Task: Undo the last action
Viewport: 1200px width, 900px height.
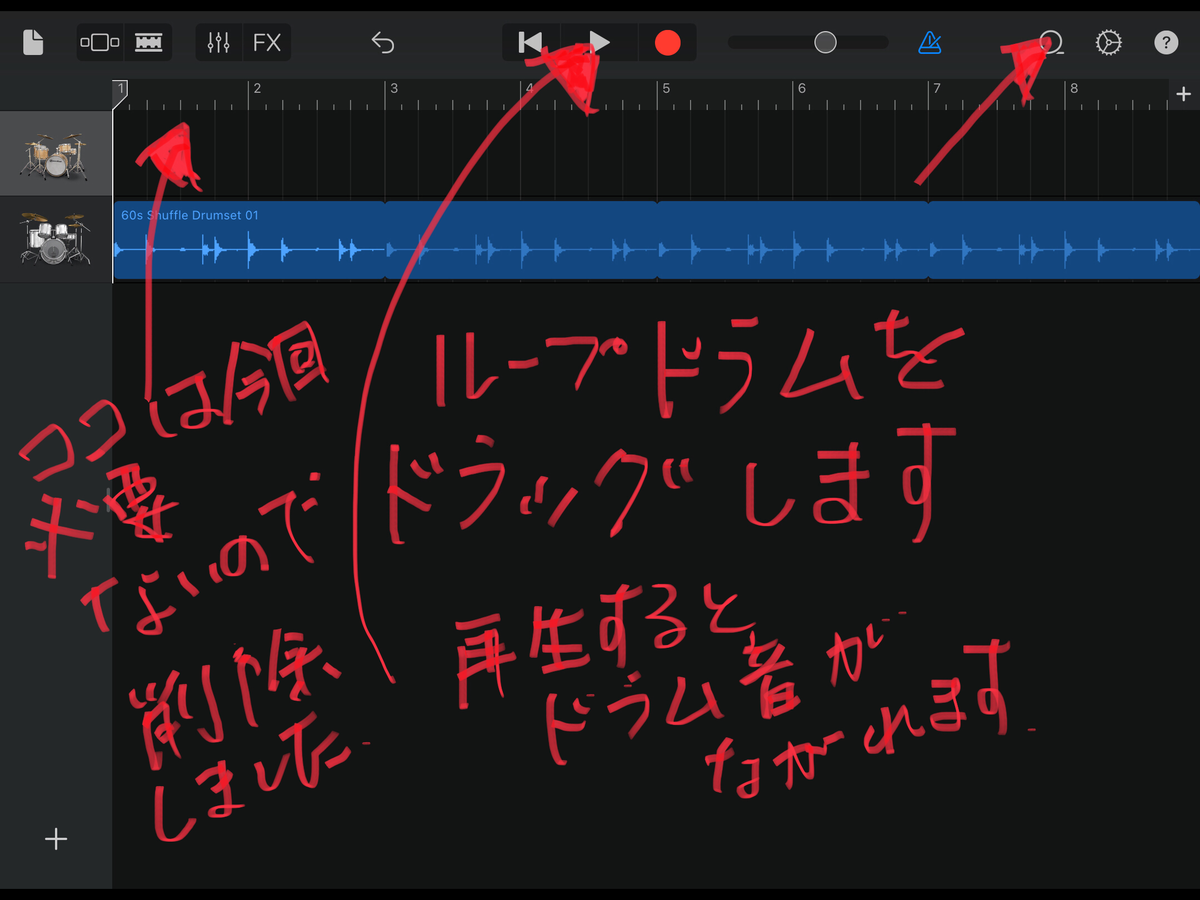Action: (383, 43)
